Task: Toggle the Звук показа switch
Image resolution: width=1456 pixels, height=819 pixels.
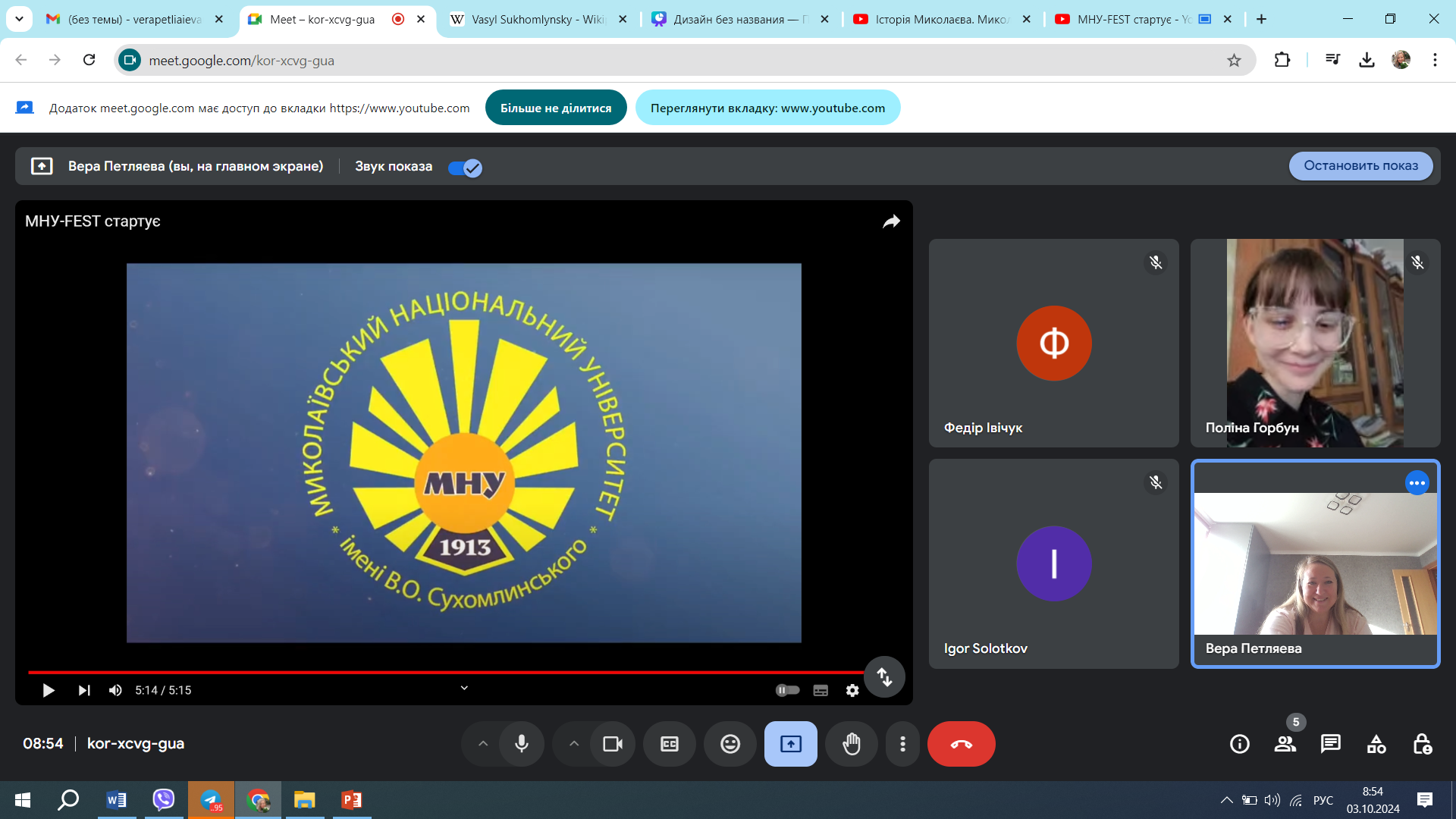Action: pyautogui.click(x=465, y=168)
